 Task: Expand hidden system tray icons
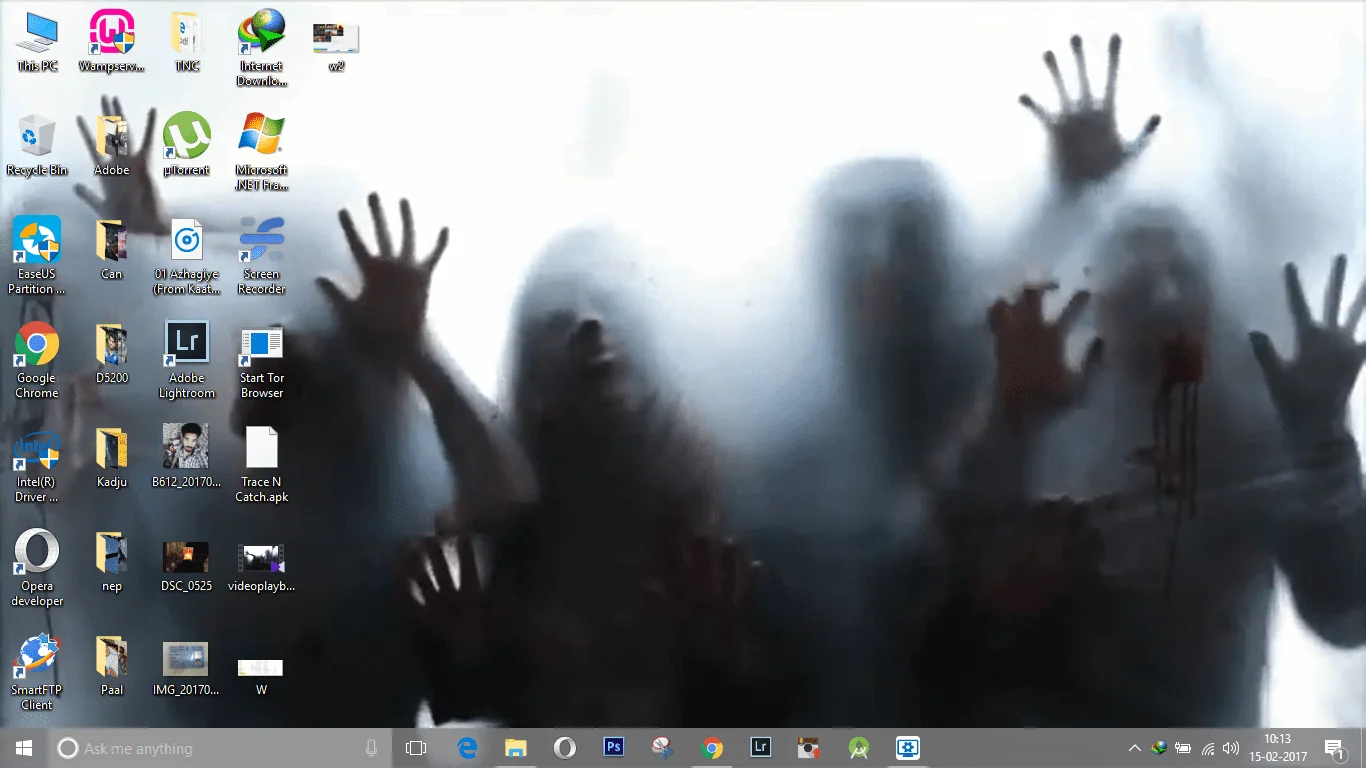1135,747
